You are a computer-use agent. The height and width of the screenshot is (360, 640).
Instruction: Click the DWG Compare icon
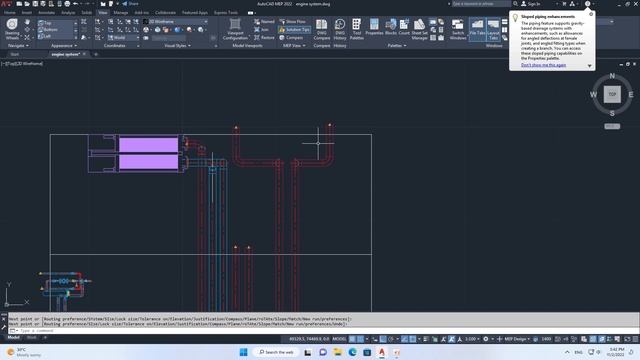point(322,29)
